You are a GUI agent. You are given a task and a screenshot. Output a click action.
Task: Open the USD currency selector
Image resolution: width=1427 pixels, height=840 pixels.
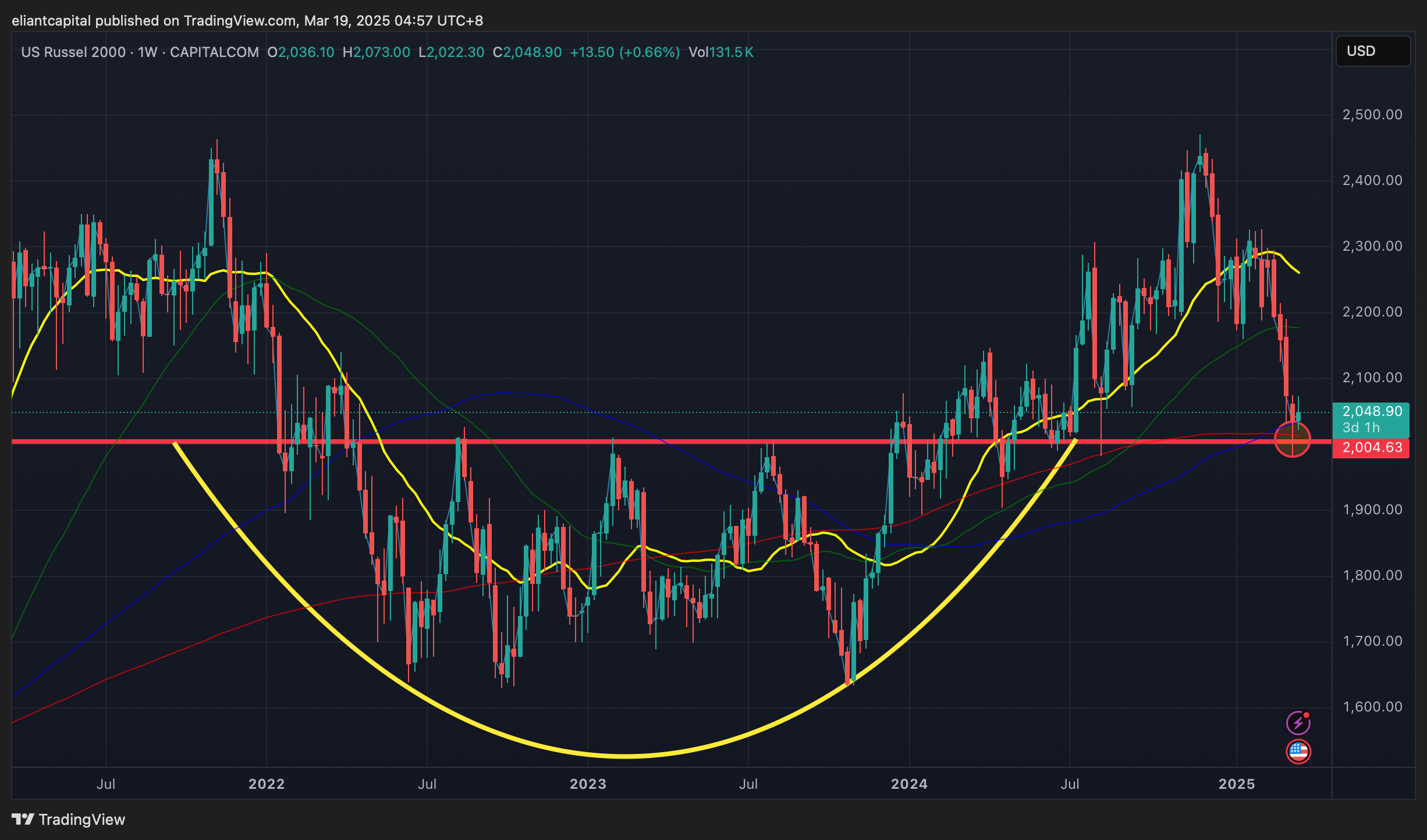click(x=1372, y=51)
